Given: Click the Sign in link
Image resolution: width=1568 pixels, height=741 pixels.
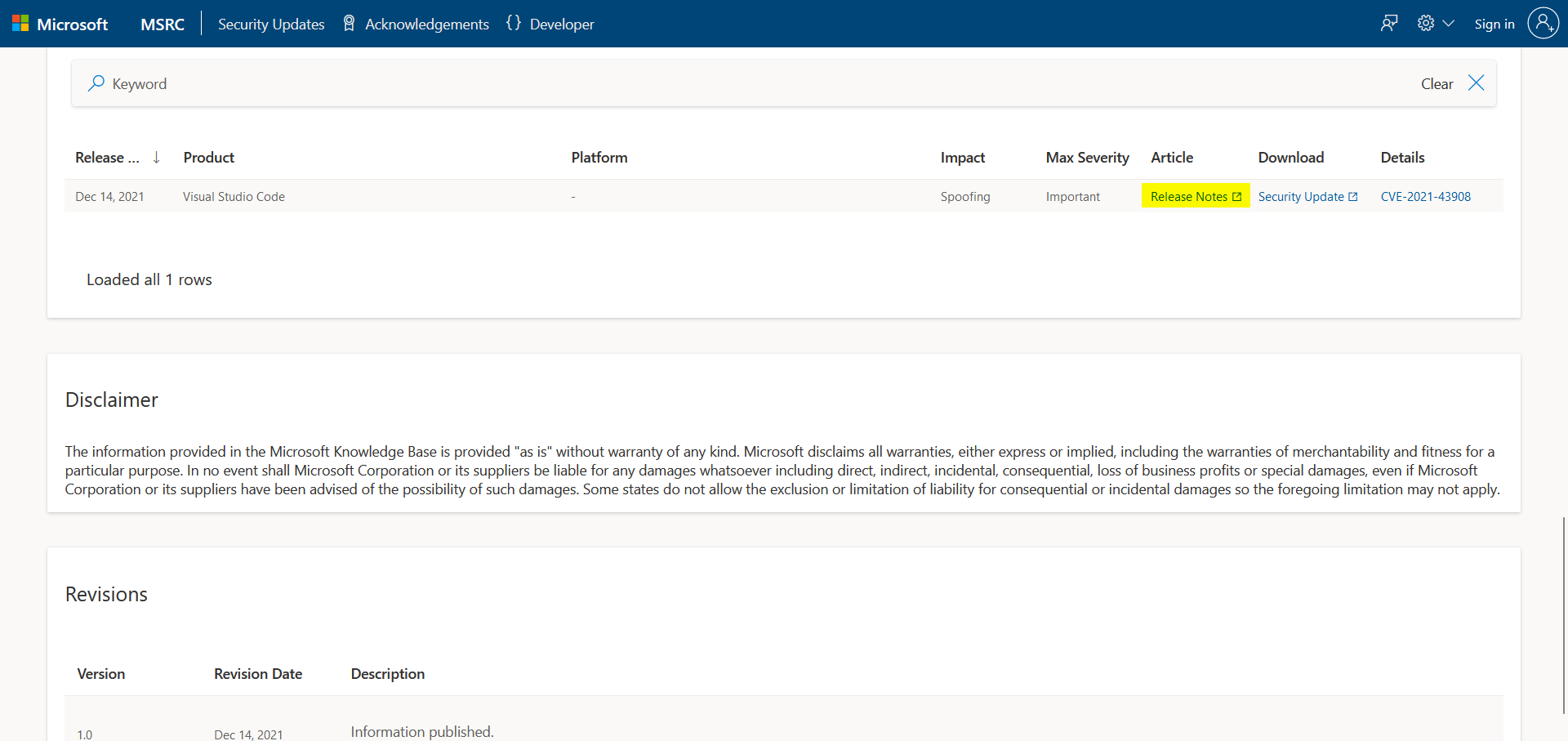Looking at the screenshot, I should [1494, 25].
